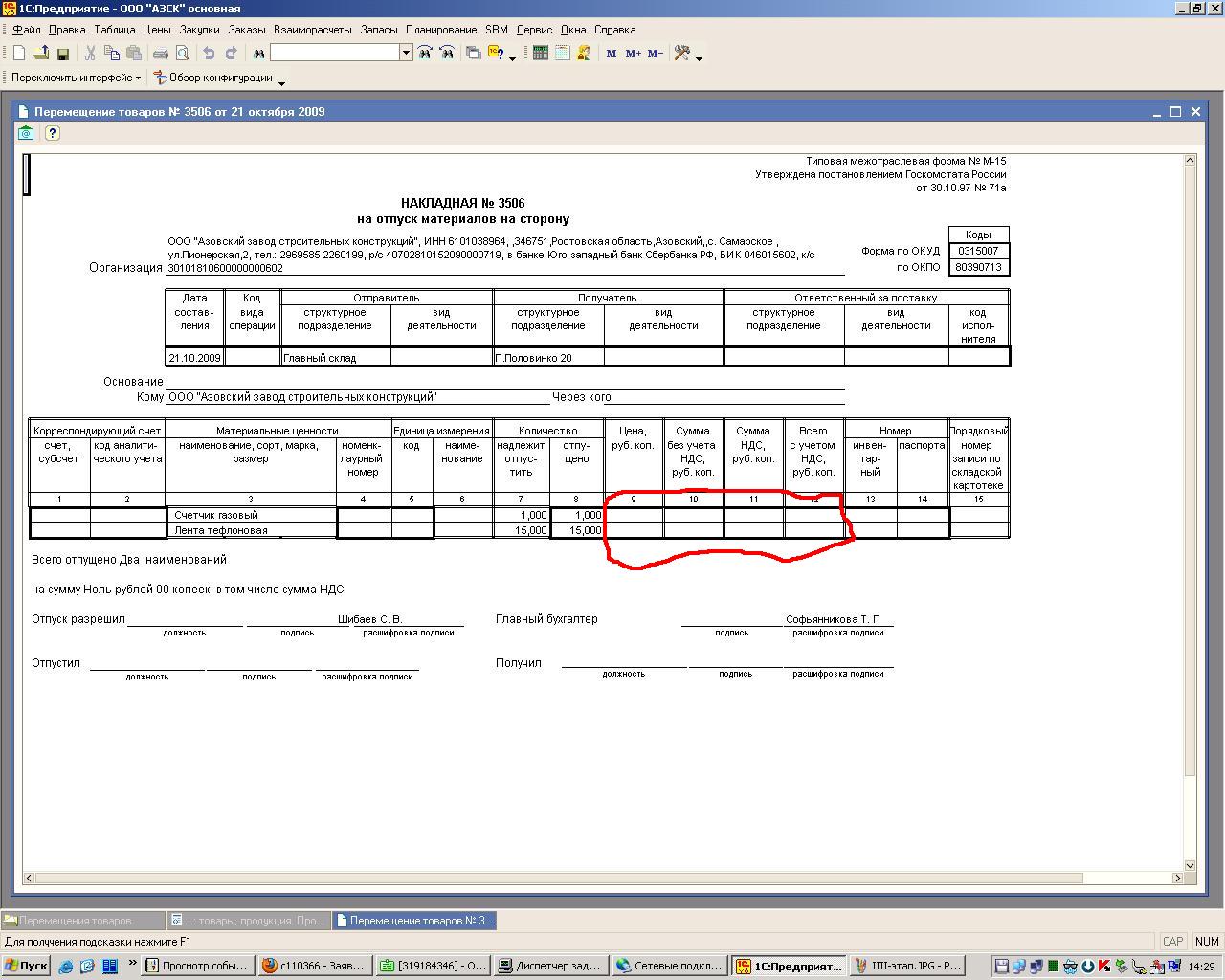Open the search text dropdown arrow
1225x980 pixels.
[406, 54]
